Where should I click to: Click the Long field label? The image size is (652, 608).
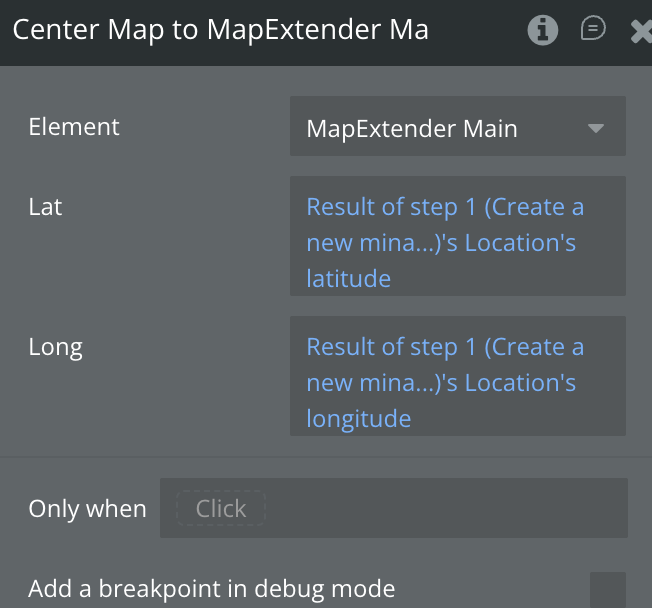[55, 347]
